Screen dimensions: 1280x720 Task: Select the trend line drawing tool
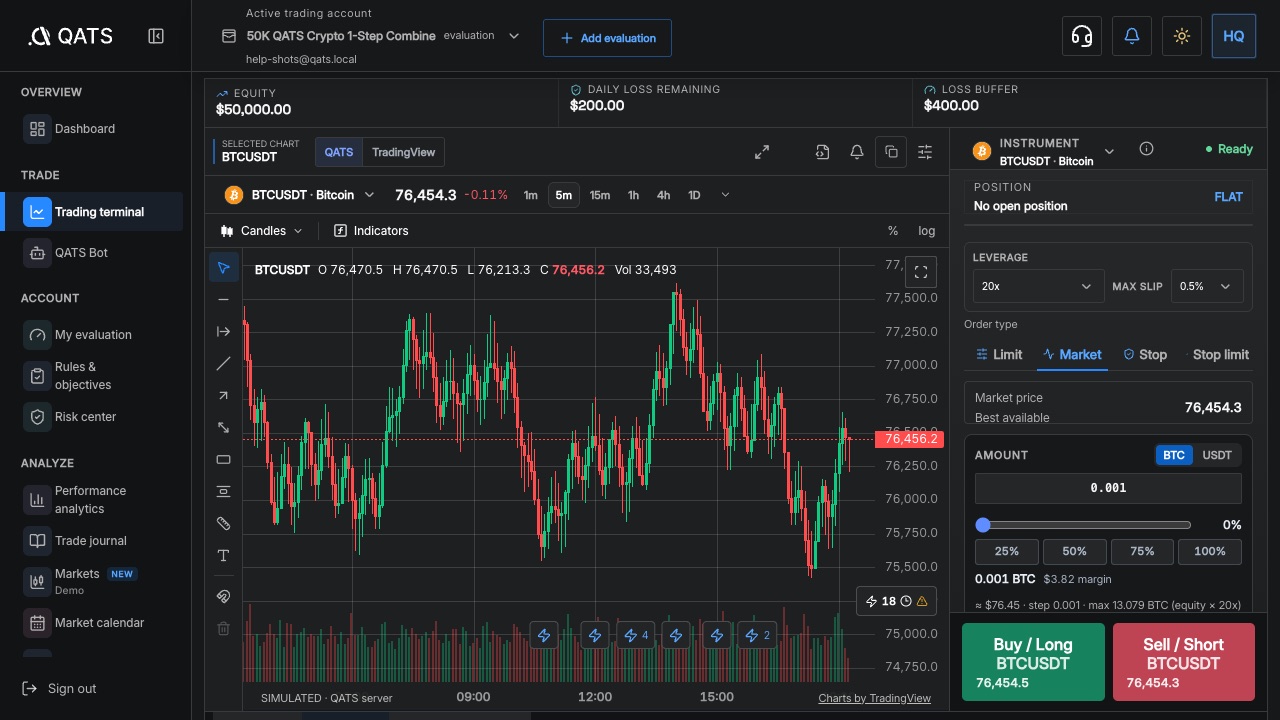click(x=223, y=363)
